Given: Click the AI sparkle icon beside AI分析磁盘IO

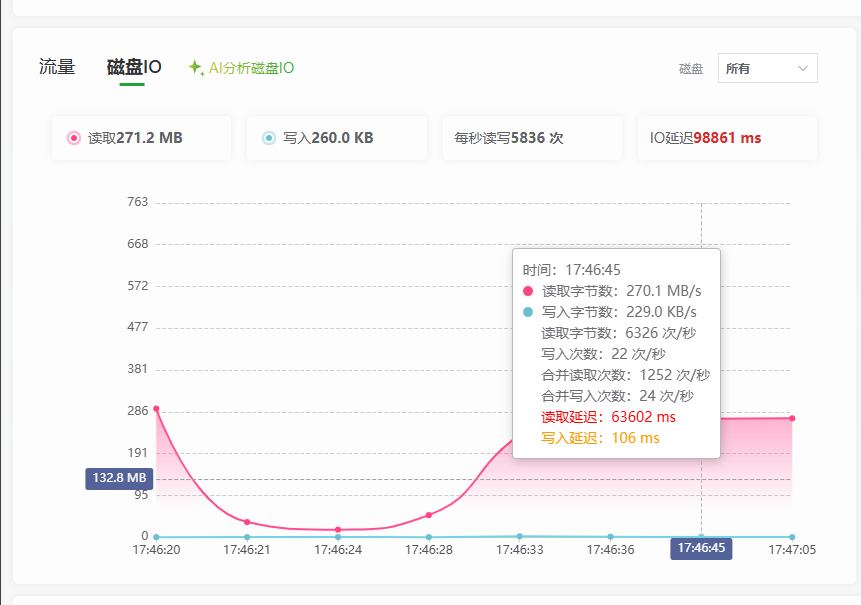Looking at the screenshot, I should pos(196,68).
